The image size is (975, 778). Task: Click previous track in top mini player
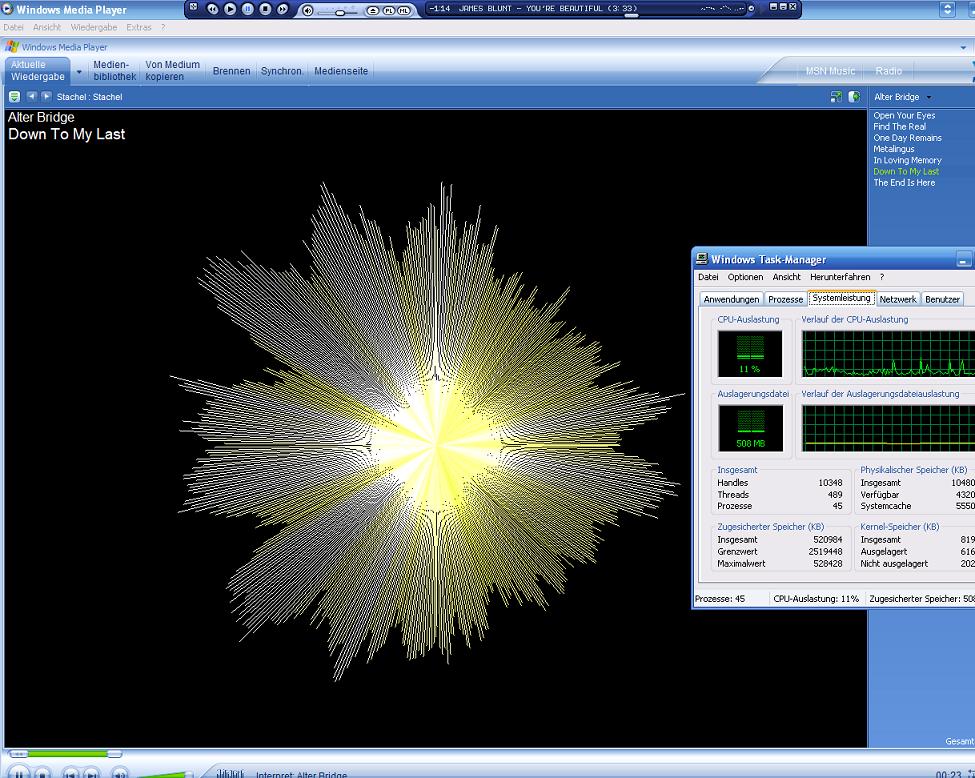pyautogui.click(x=213, y=9)
